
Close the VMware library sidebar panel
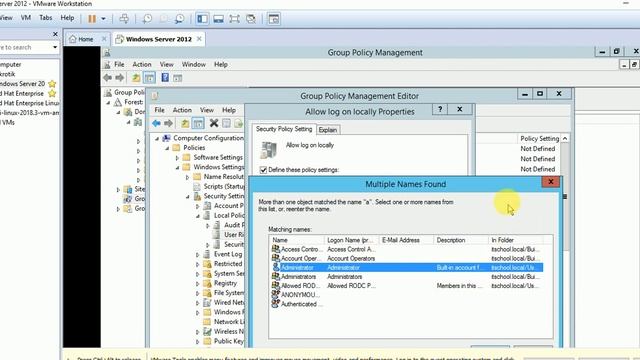point(56,34)
